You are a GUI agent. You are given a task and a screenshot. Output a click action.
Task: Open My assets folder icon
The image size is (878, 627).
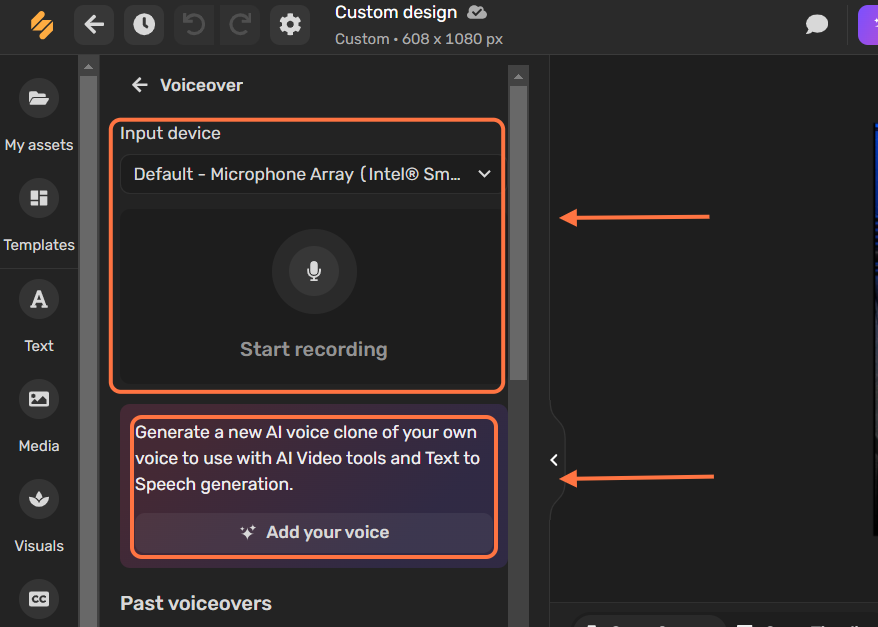point(39,99)
